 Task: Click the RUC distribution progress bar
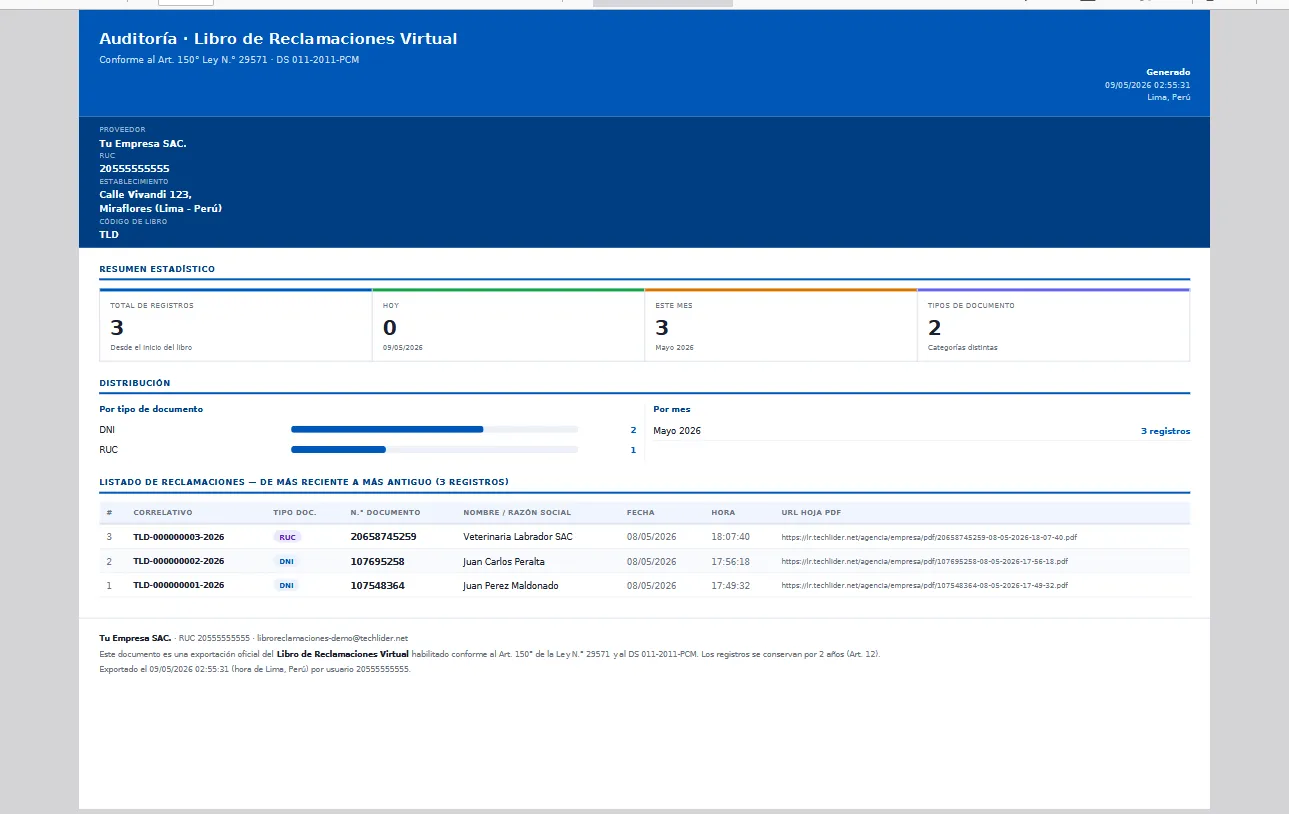click(x=434, y=450)
